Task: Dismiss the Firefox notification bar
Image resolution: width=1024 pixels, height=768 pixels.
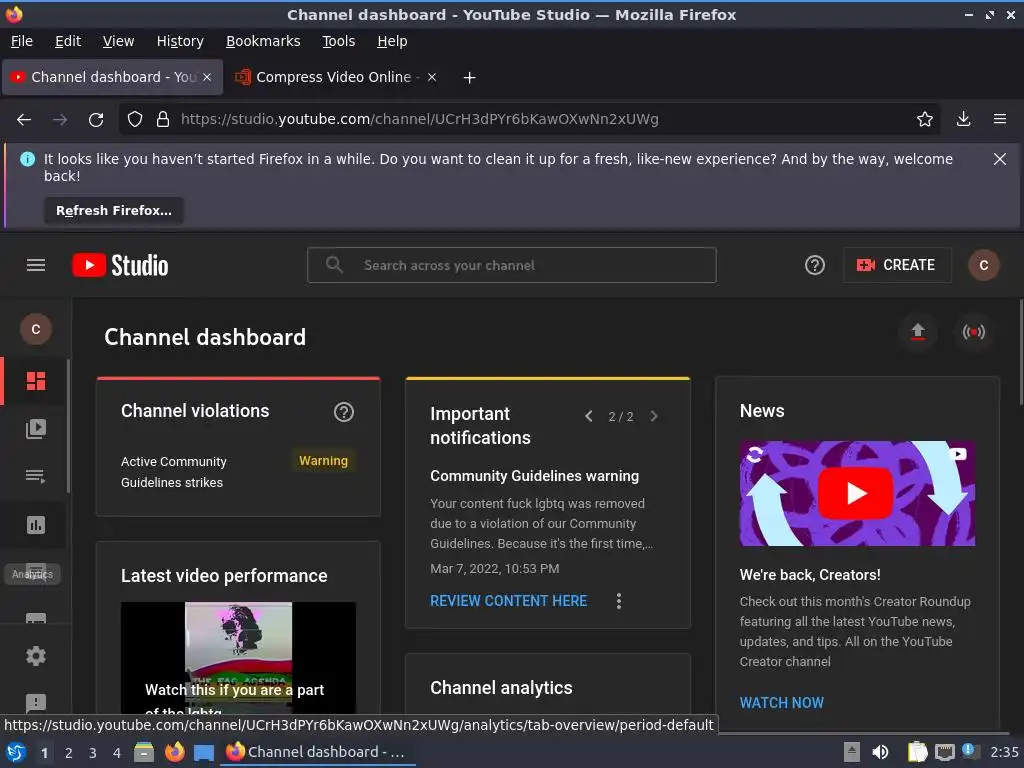Action: 999,159
